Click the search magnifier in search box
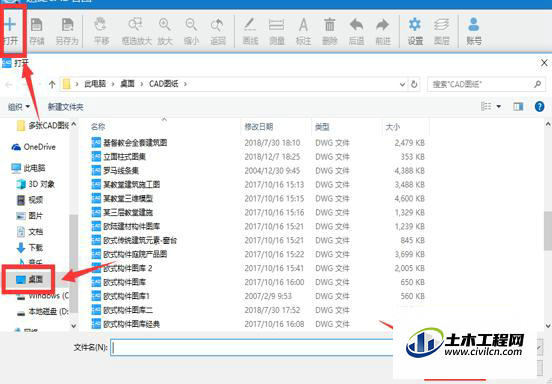 (537, 84)
